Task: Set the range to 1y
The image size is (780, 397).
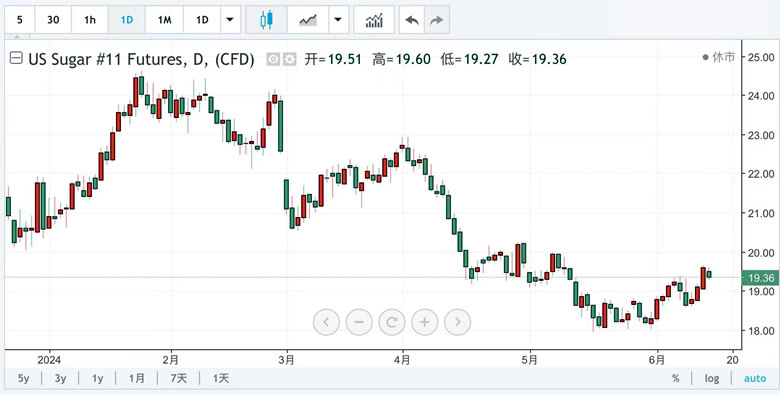Action: [x=98, y=379]
